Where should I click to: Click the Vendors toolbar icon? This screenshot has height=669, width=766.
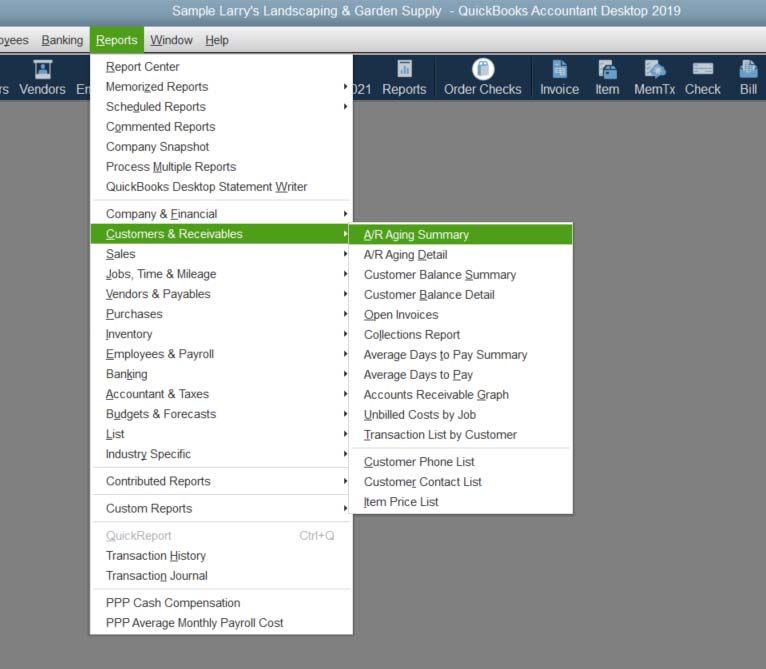click(43, 78)
